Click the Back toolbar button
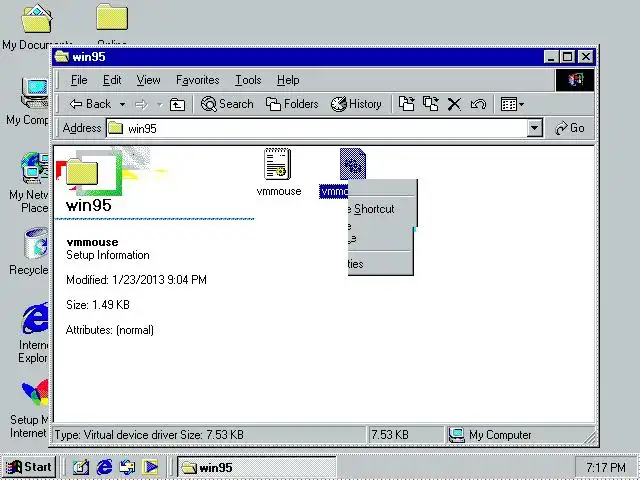 (x=90, y=104)
